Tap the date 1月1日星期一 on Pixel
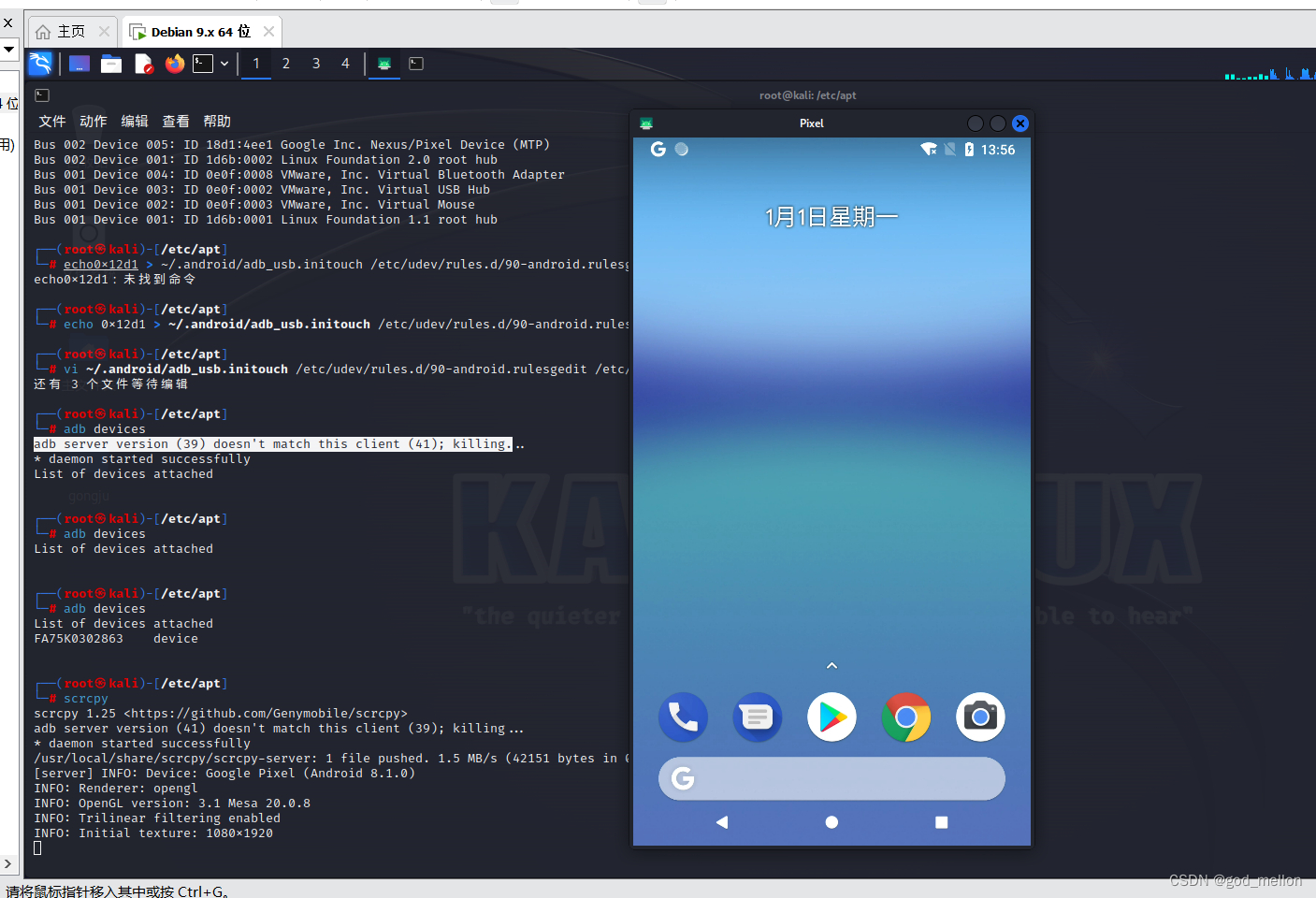The width and height of the screenshot is (1316, 898). [832, 217]
